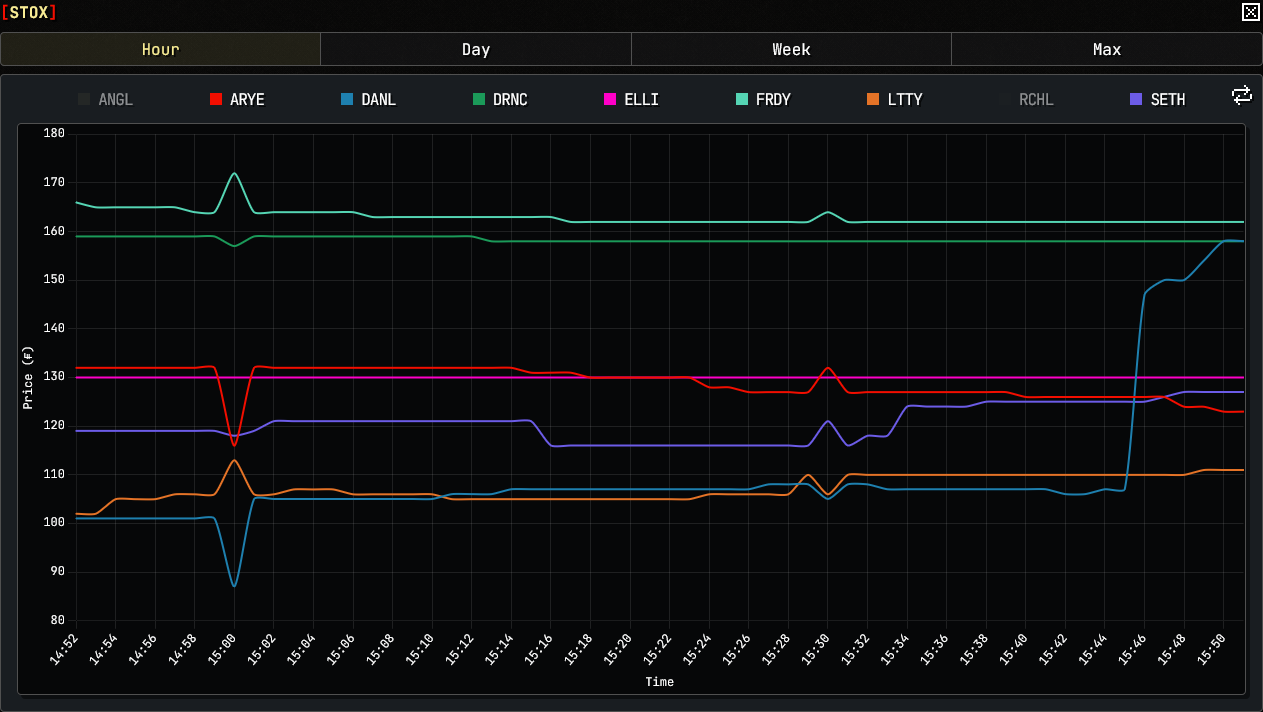This screenshot has height=712, width=1263.
Task: Click the LTTY peak at 15:00
Action: click(234, 461)
